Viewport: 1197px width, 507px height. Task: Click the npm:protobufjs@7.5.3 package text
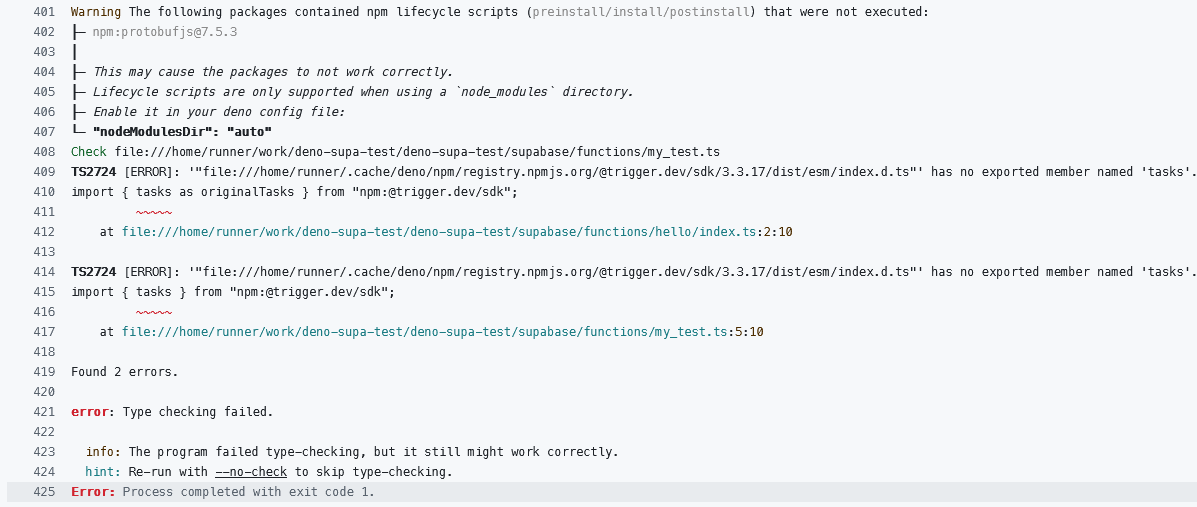(165, 32)
